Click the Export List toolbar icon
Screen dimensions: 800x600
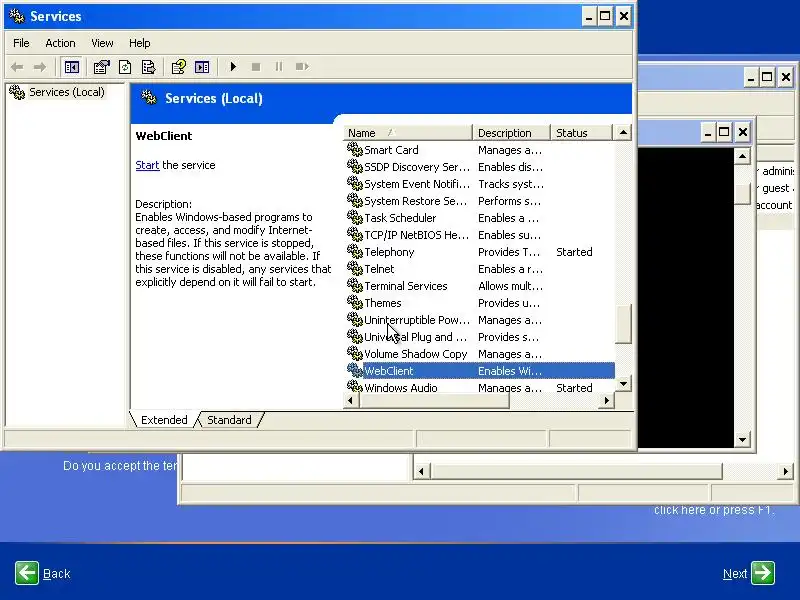pyautogui.click(x=148, y=67)
